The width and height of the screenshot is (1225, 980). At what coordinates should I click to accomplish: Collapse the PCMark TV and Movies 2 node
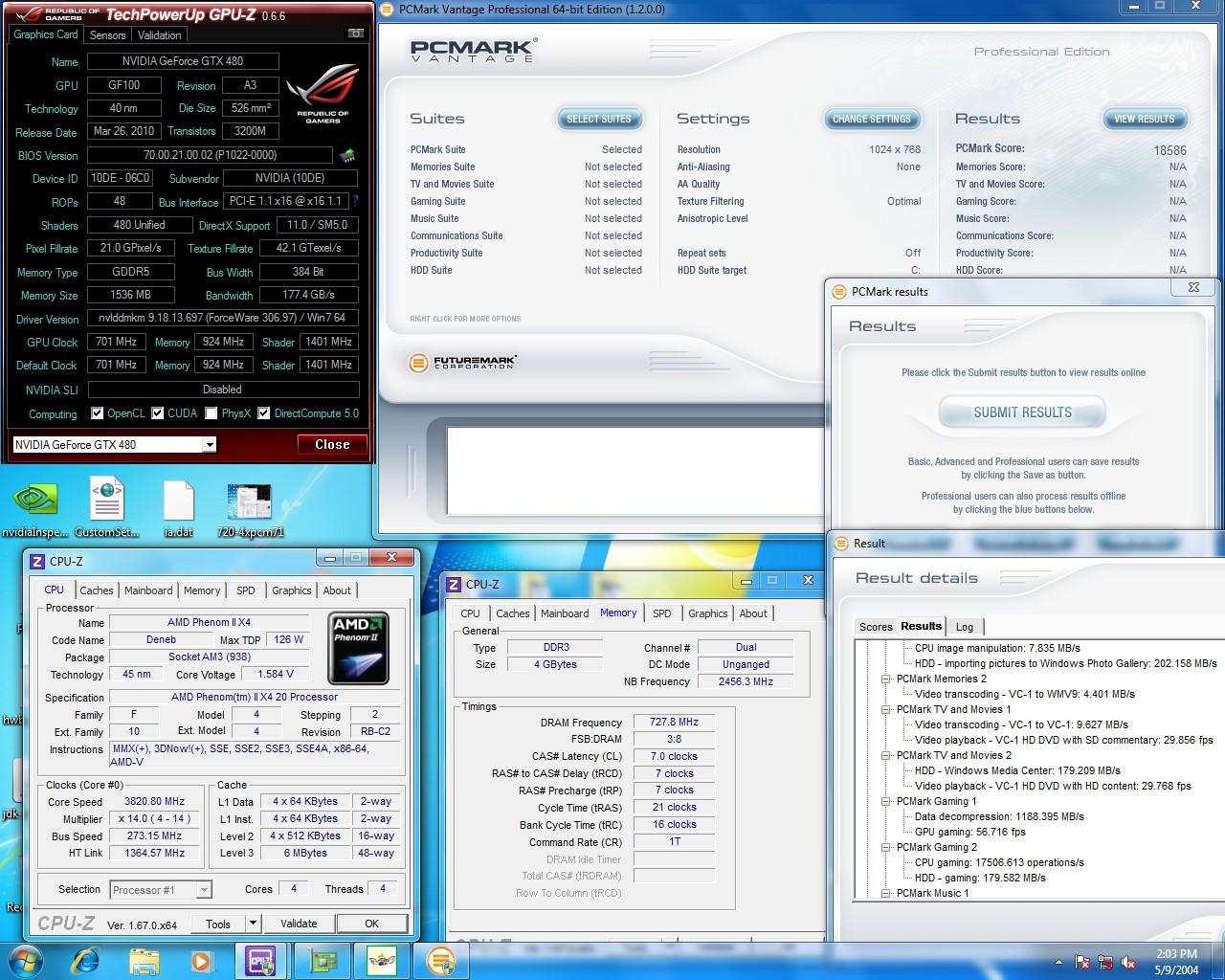[887, 755]
